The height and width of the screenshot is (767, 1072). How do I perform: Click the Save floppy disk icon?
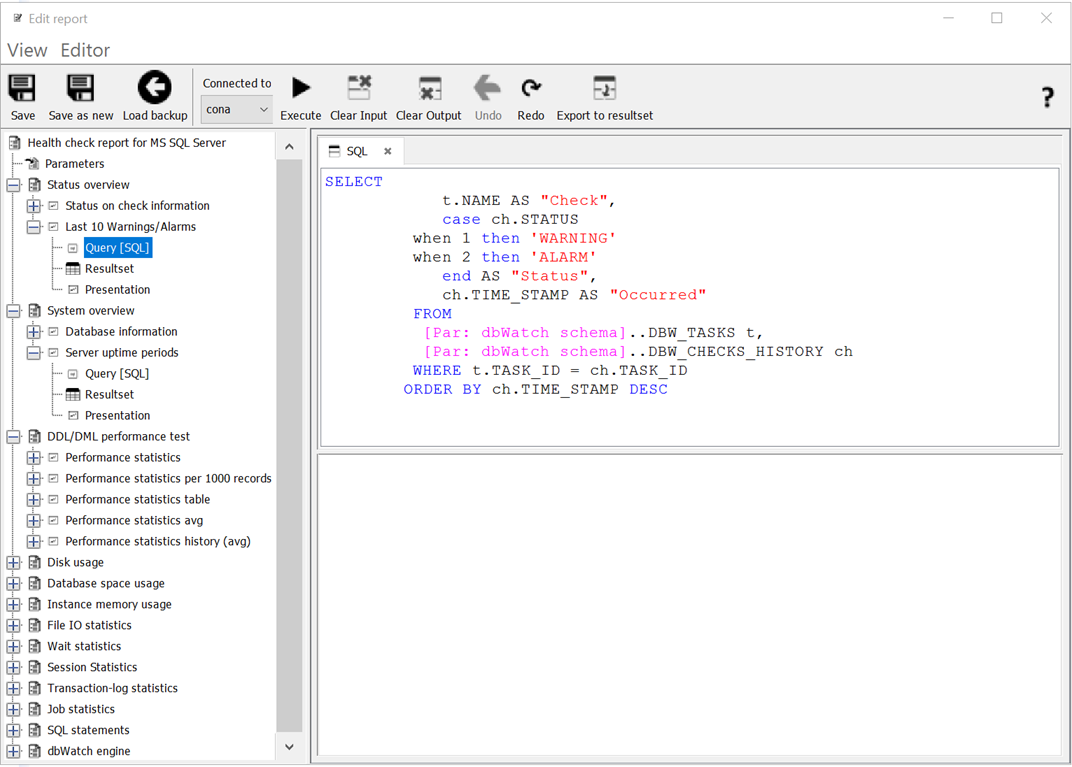pyautogui.click(x=22, y=89)
